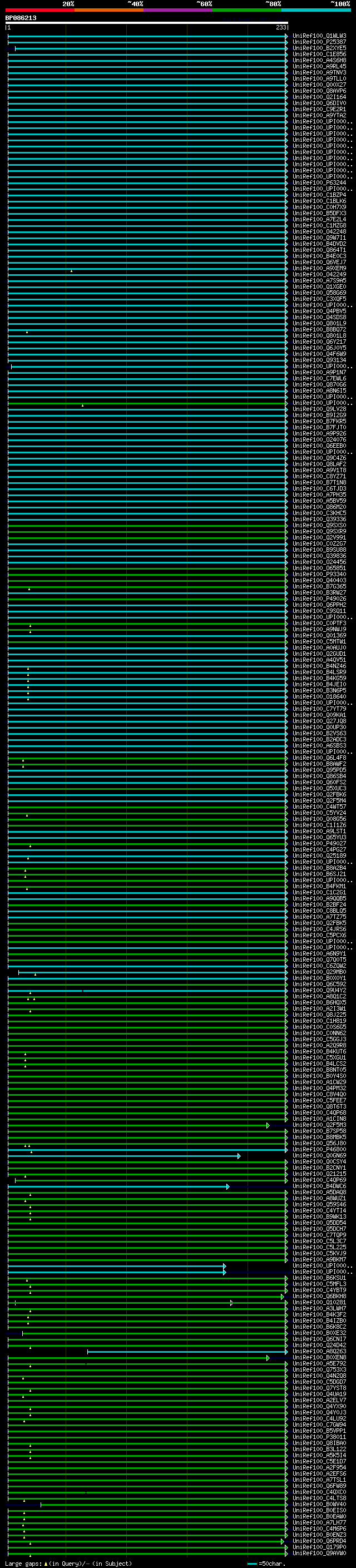Image resolution: width=356 pixels, height=1568 pixels.
Task: Click arrowhead ending the UniRef100_Q2F5M3 alignment
Action: pyautogui.click(x=268, y=1125)
